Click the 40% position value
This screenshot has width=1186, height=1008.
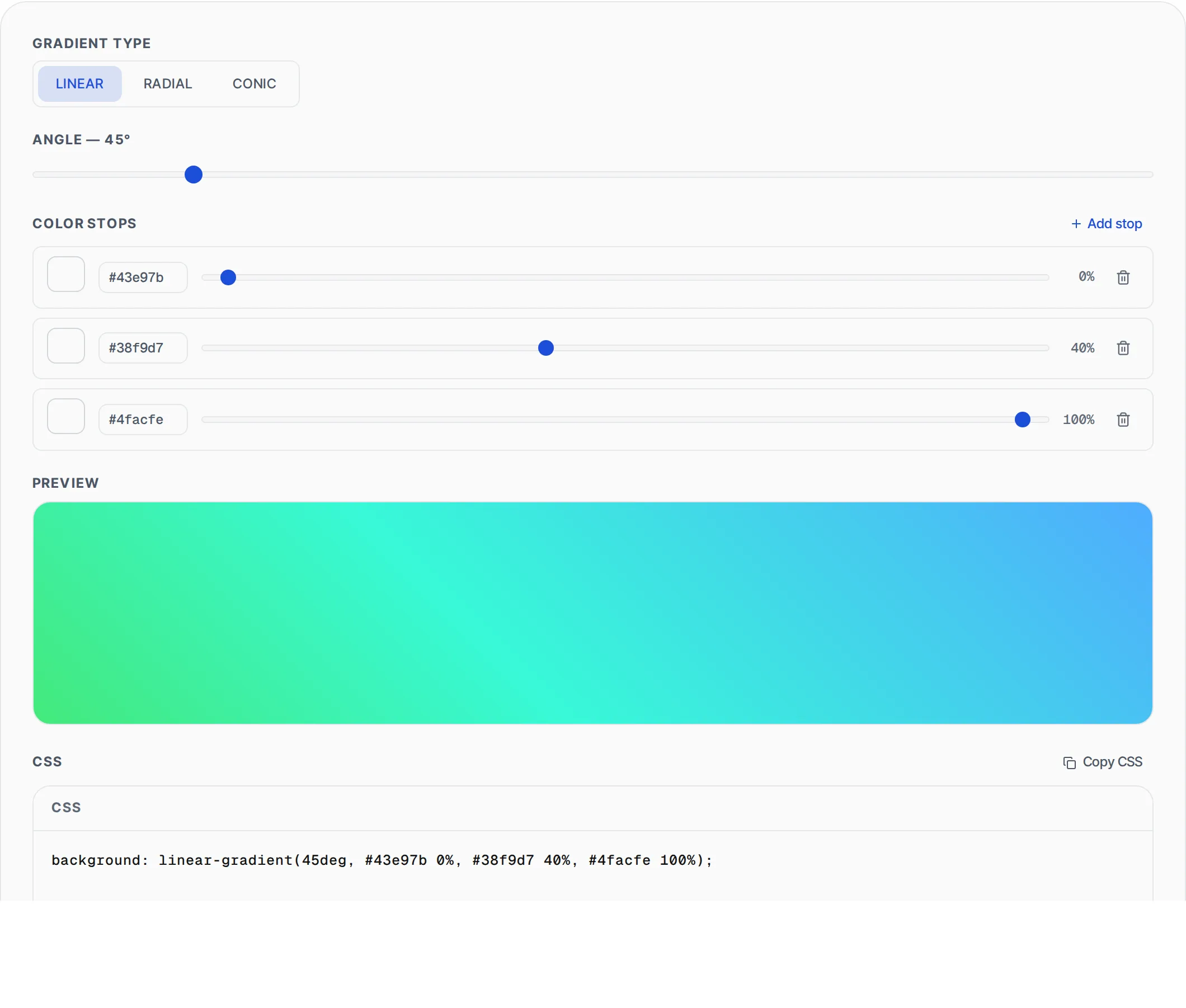[1083, 348]
